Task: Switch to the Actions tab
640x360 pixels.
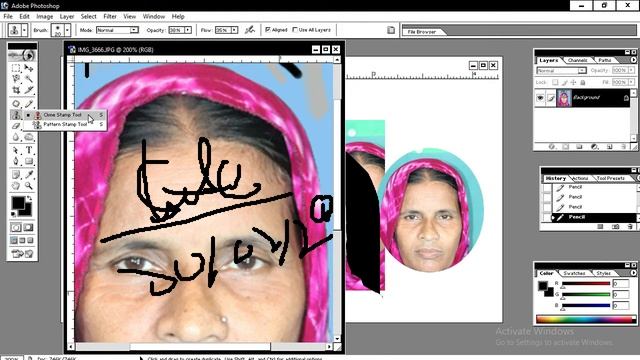Action: pos(580,178)
